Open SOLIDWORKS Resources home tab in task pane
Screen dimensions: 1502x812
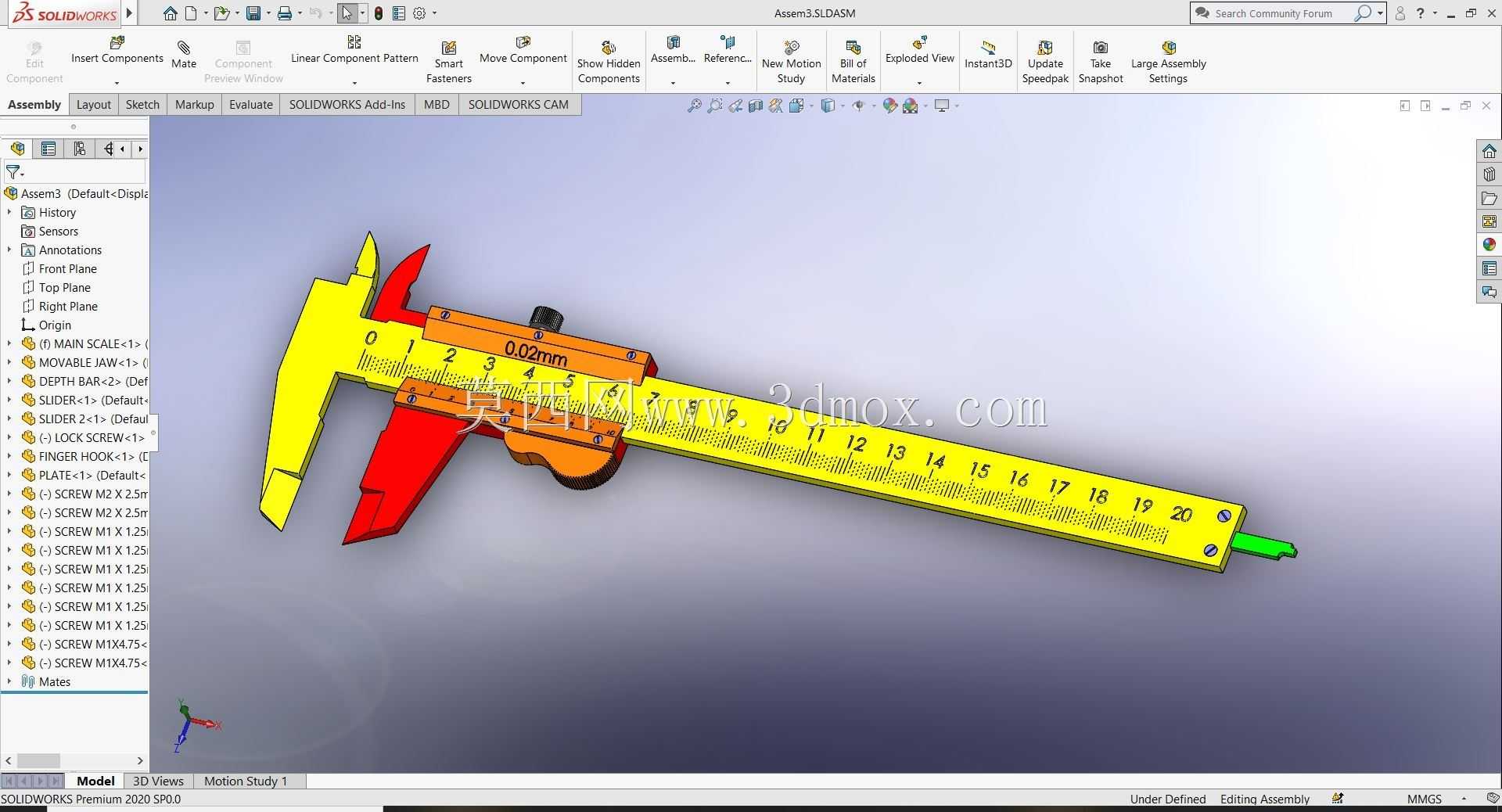1489,151
